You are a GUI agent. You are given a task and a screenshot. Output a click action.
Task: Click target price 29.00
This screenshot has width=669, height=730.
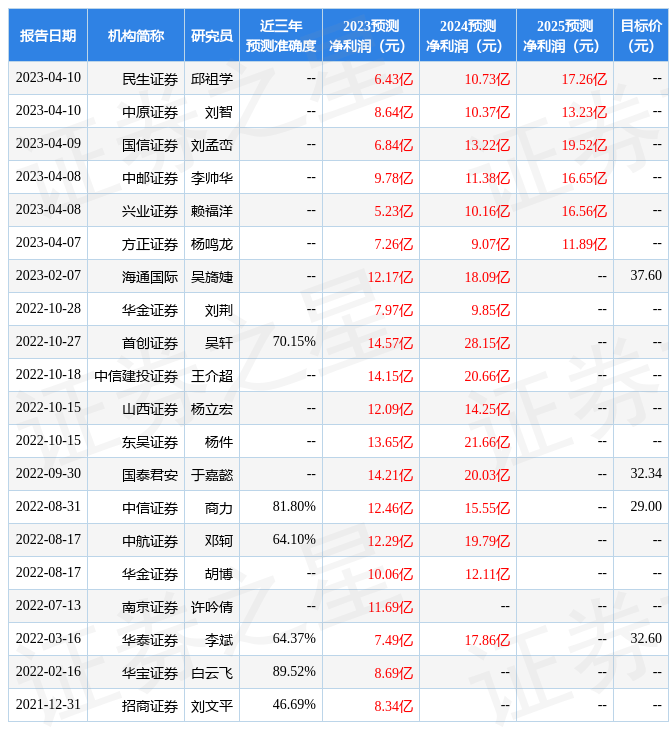(x=646, y=506)
